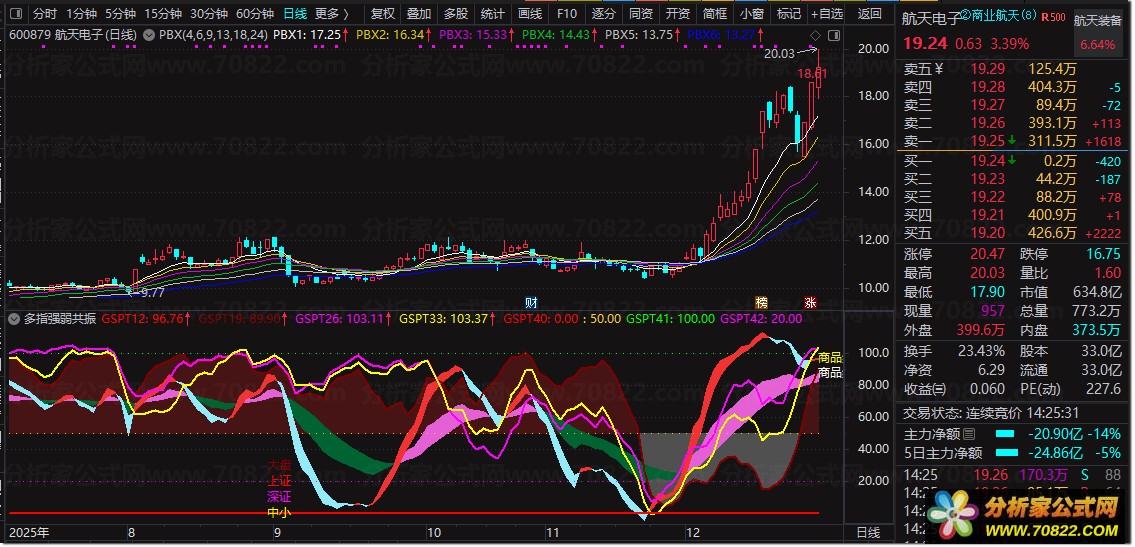Click the 5日主力净额 value -24.86亿
The width and height of the screenshot is (1135, 547).
pos(1056,454)
